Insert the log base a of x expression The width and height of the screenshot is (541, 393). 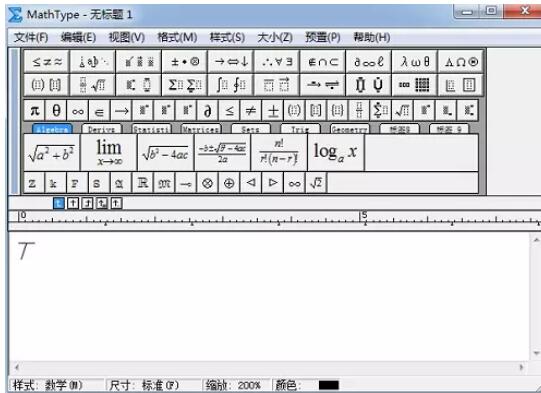[x=336, y=153]
